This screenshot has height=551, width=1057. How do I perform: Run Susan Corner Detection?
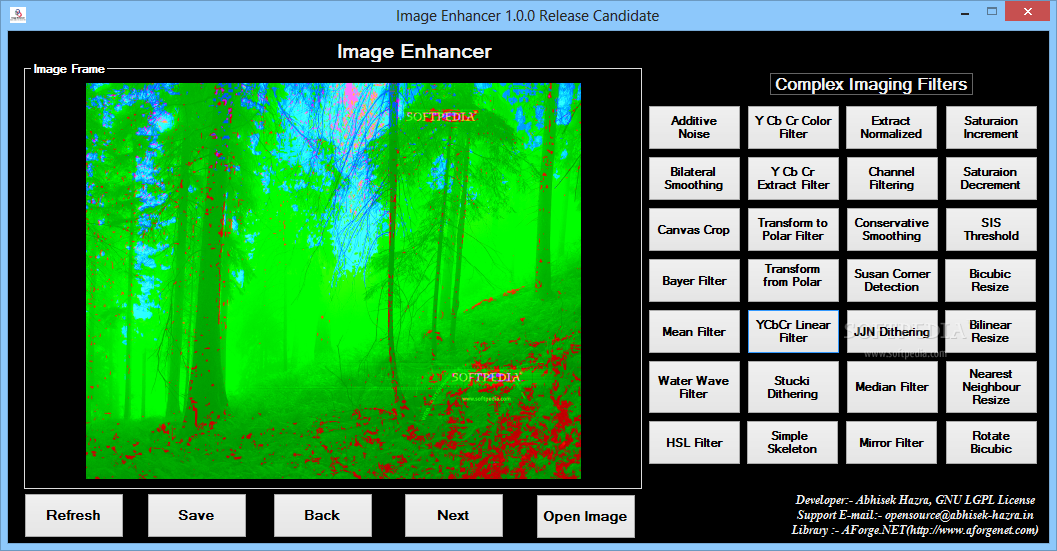[x=891, y=281]
